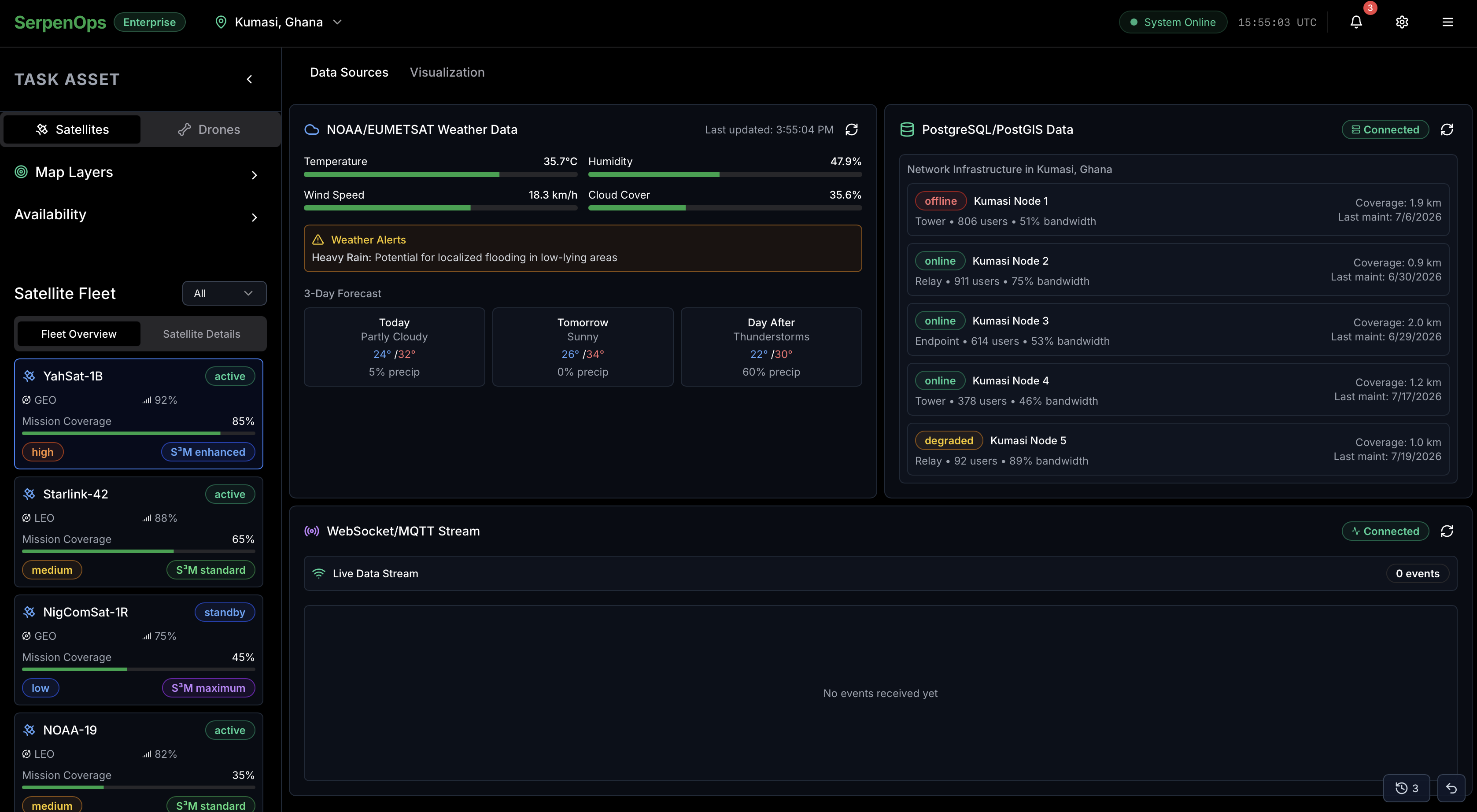Click NigComSat-1R standby status badge

coord(225,613)
